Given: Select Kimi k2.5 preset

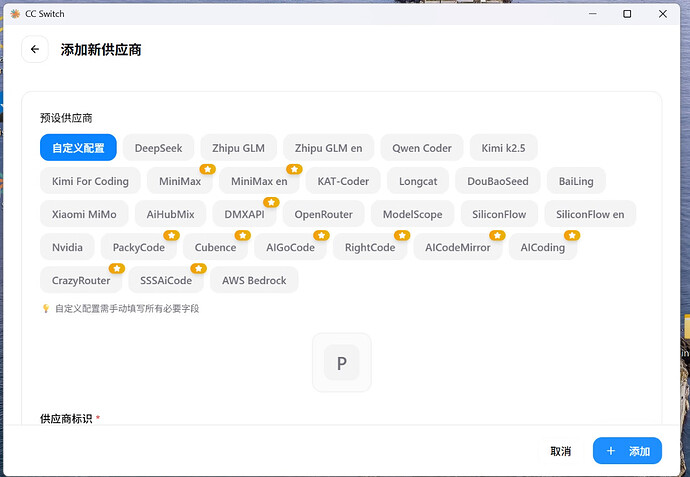Looking at the screenshot, I should pyautogui.click(x=503, y=148).
